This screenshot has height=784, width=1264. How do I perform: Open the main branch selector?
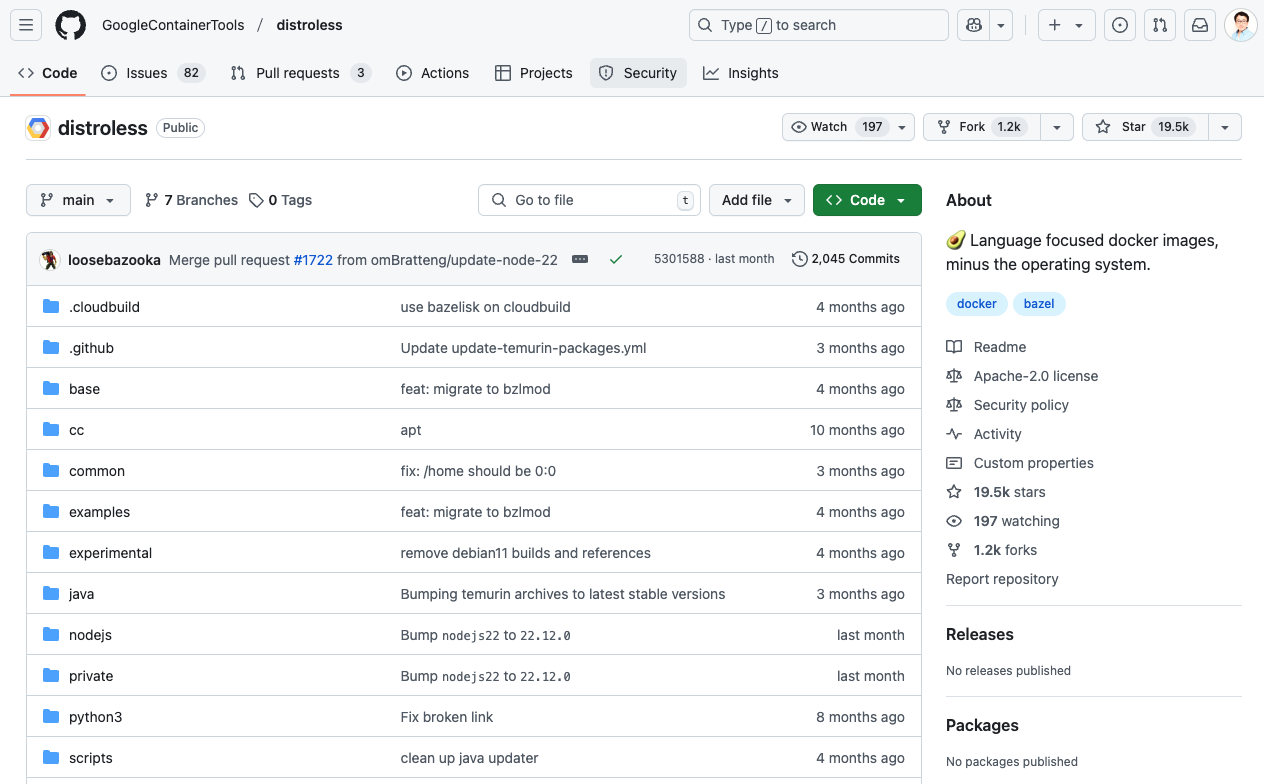(78, 200)
